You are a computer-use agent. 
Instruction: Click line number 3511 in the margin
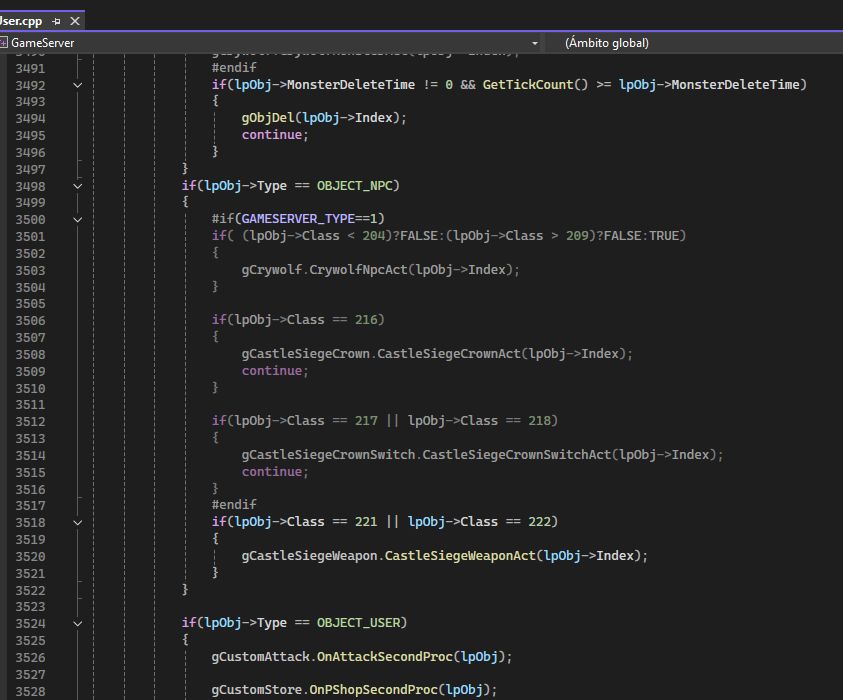pyautogui.click(x=30, y=404)
